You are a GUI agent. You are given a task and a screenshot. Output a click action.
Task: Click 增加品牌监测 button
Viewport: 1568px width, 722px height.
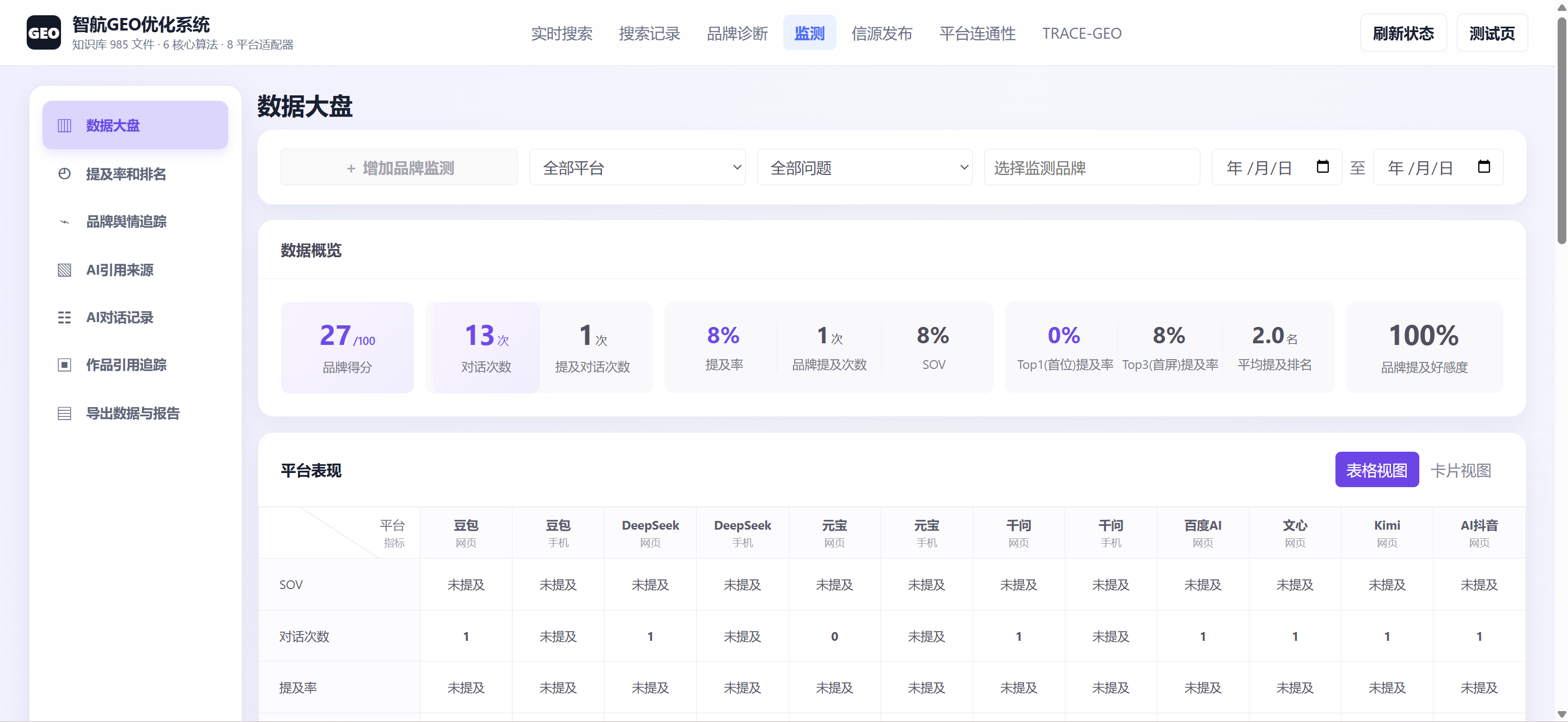(x=399, y=167)
